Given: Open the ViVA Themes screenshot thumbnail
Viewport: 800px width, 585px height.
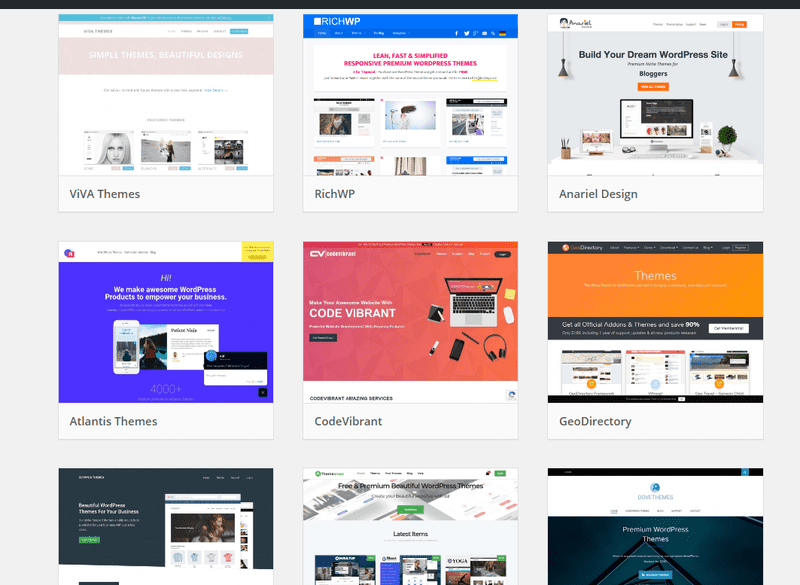Looking at the screenshot, I should pos(165,95).
